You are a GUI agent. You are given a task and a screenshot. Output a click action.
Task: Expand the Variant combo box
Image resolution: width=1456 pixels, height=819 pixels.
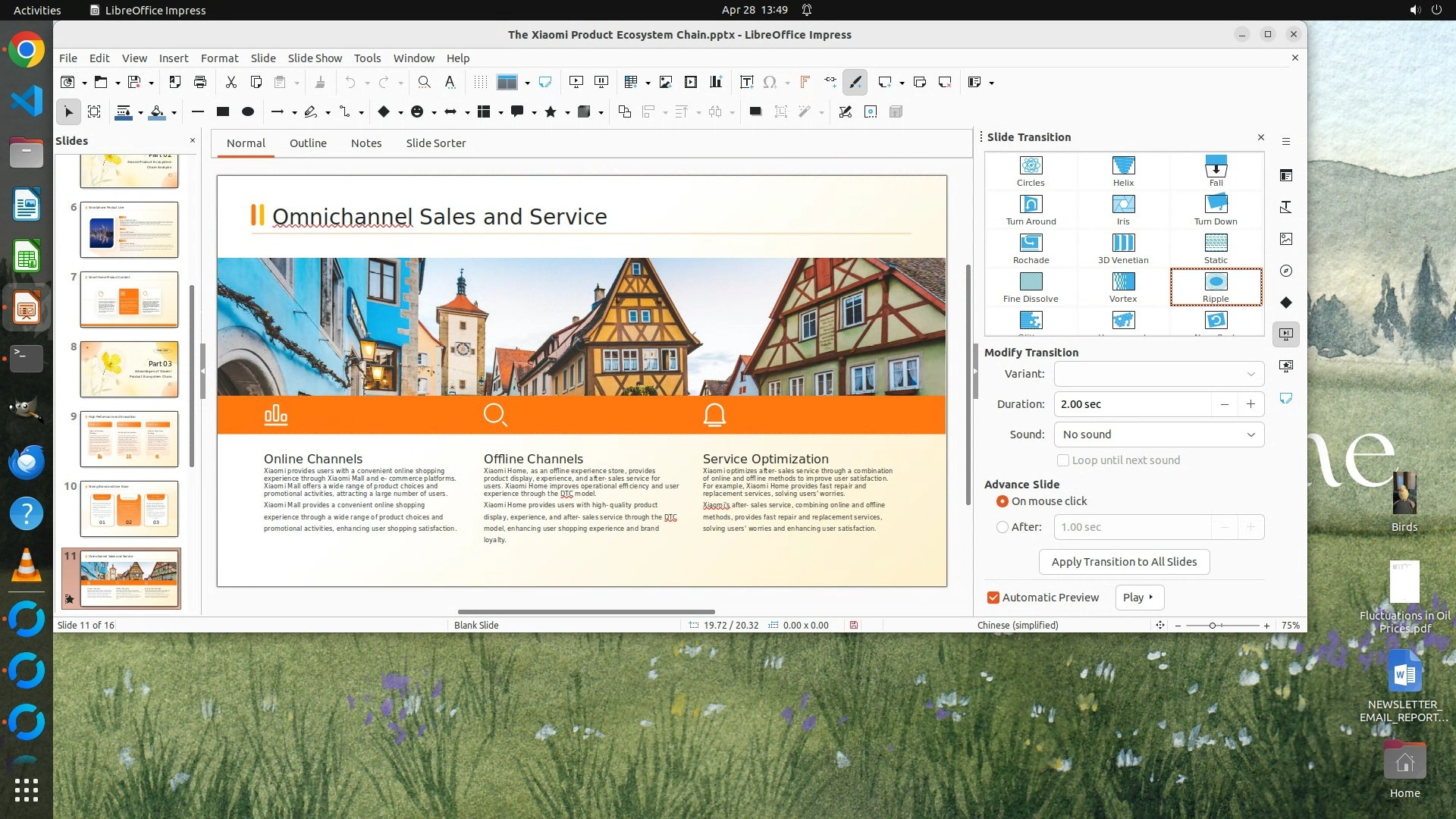[x=1251, y=374]
